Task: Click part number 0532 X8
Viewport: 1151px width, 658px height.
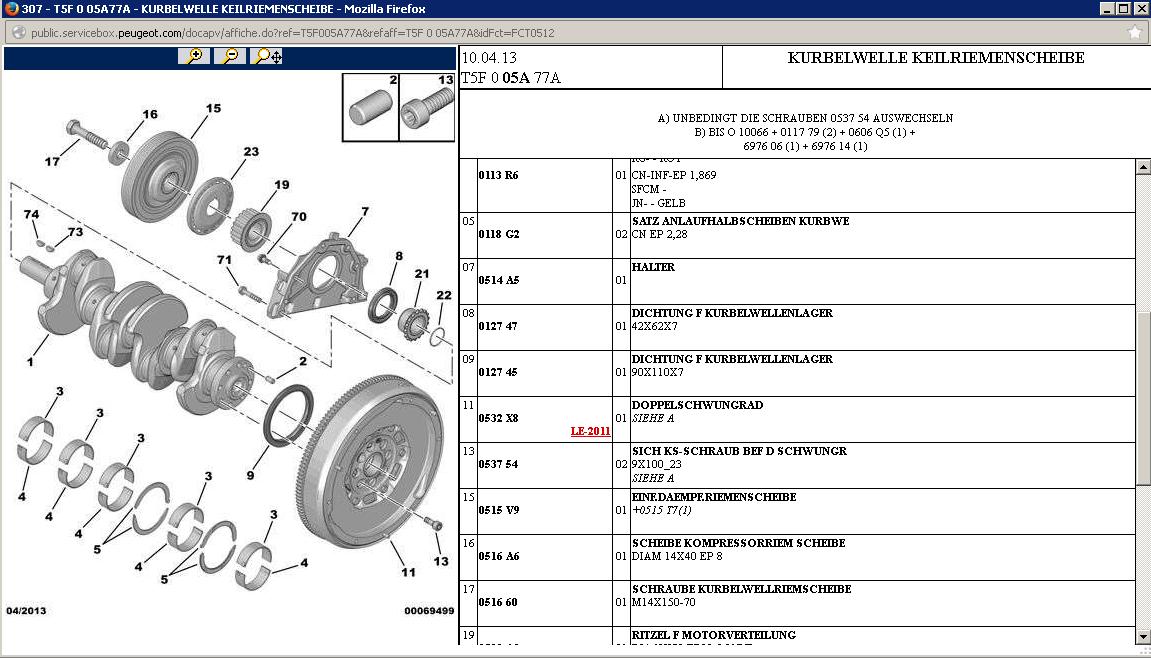Action: [498, 418]
